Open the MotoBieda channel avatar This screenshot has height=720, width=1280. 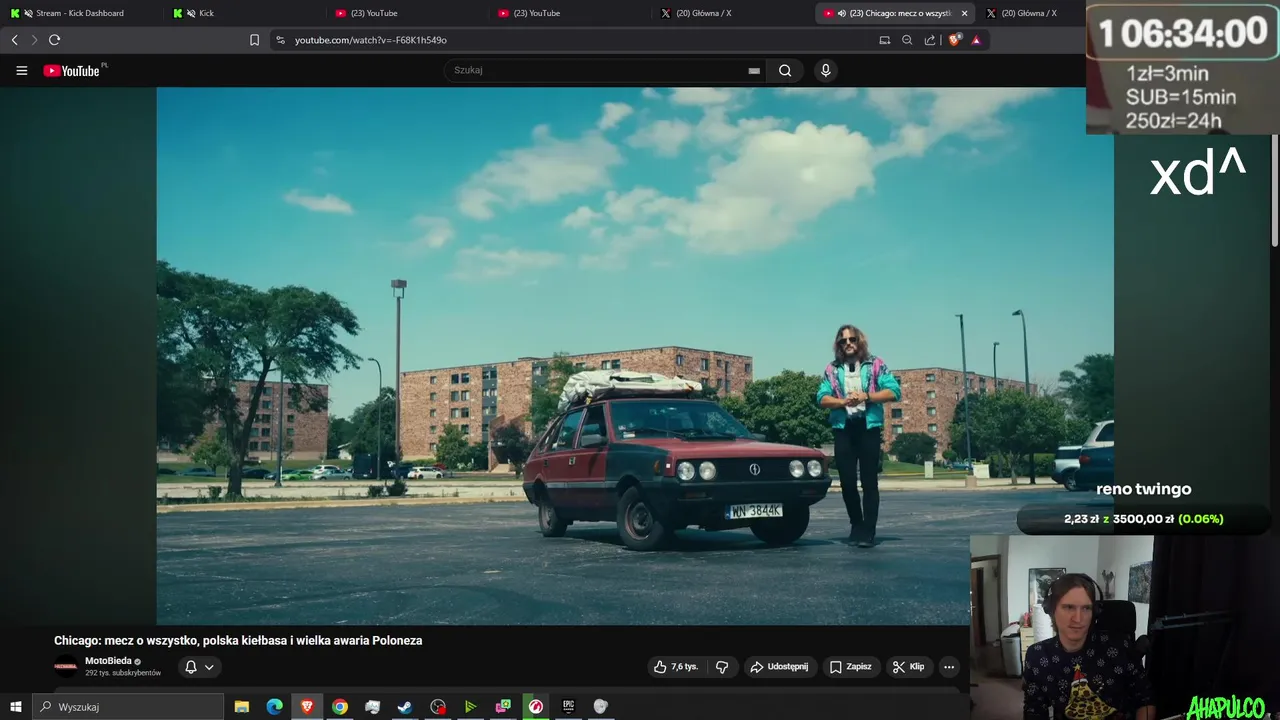click(66, 667)
